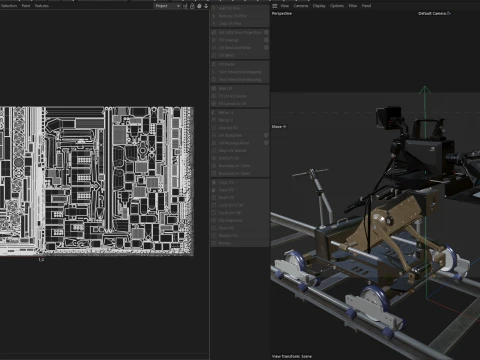Click the Restore UV icon
The height and width of the screenshot is (360, 480).
pos(214,236)
